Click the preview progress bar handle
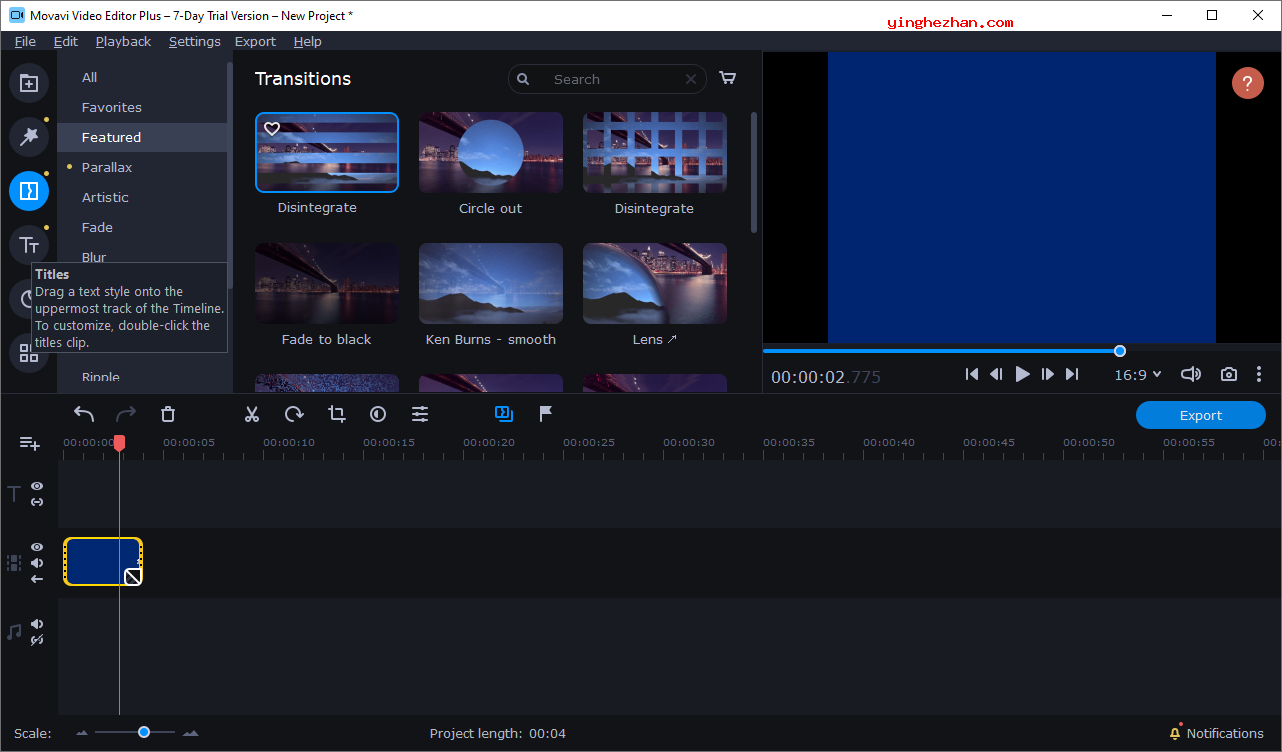The image size is (1282, 752). click(x=1120, y=351)
